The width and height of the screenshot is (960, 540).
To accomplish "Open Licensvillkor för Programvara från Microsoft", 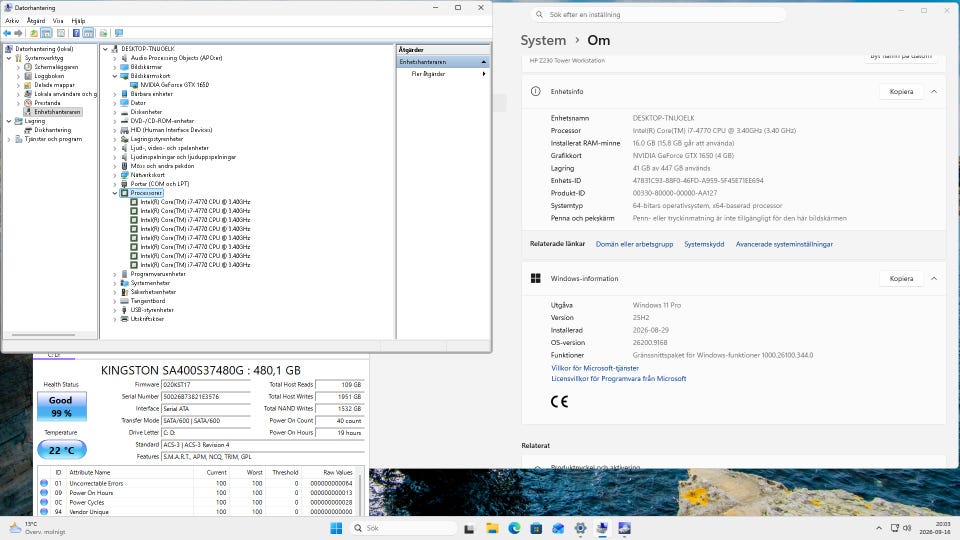I will click(618, 378).
